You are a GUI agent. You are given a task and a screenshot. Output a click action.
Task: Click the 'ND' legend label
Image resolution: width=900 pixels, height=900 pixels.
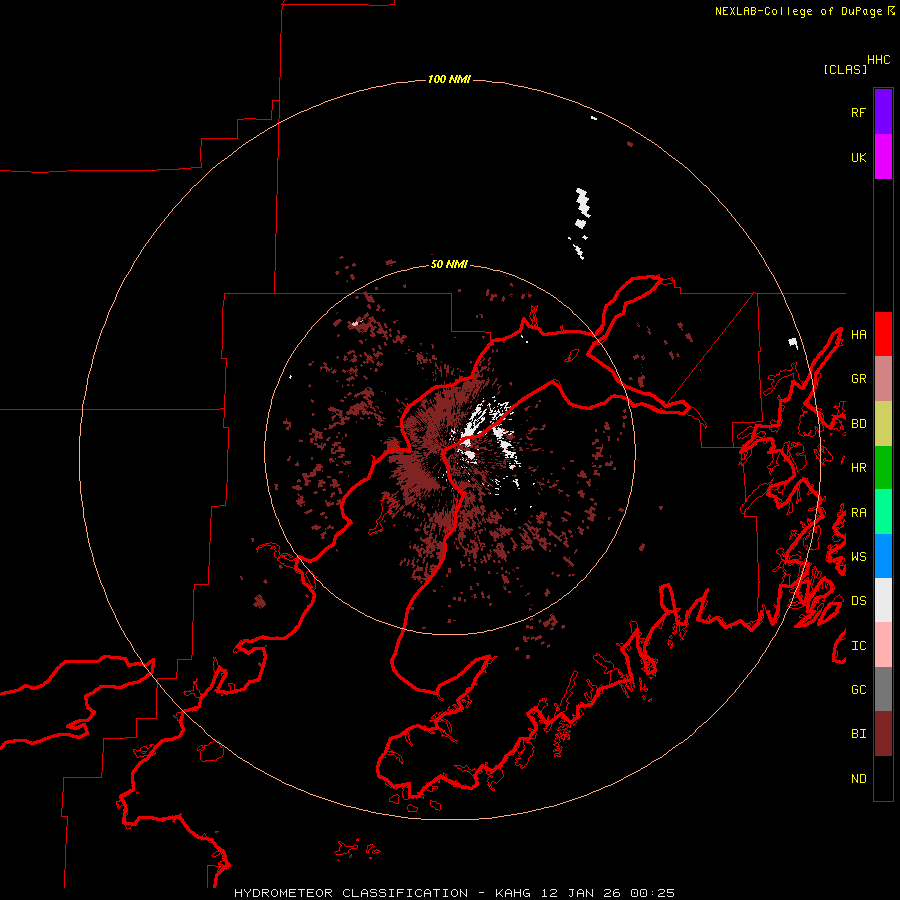pyautogui.click(x=858, y=779)
